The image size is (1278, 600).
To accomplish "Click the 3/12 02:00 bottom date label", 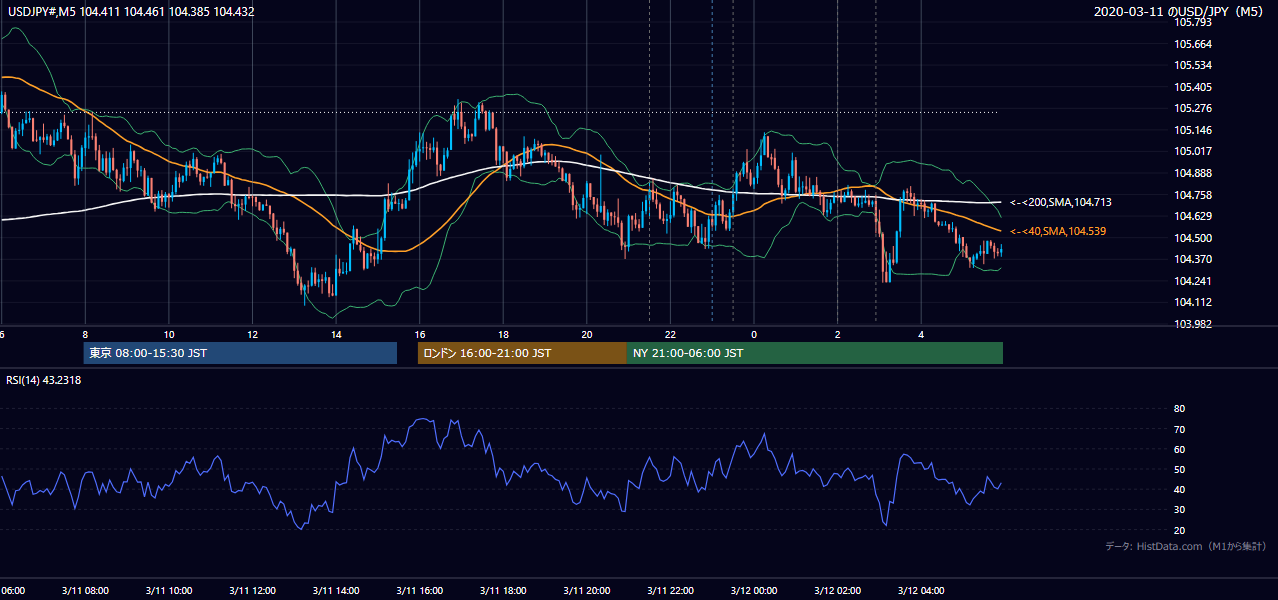I will click(837, 590).
